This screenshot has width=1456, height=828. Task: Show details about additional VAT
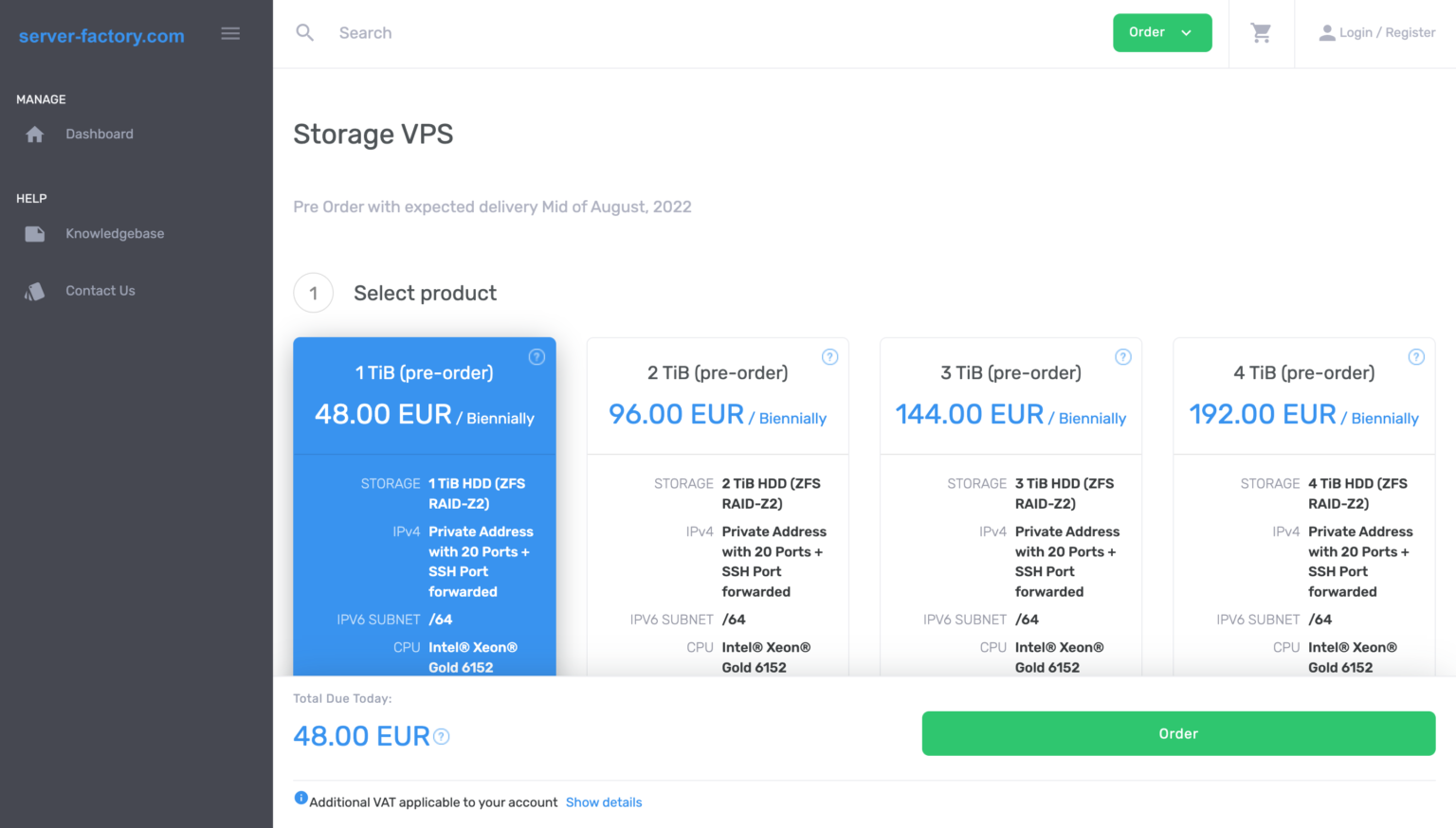pyautogui.click(x=604, y=801)
